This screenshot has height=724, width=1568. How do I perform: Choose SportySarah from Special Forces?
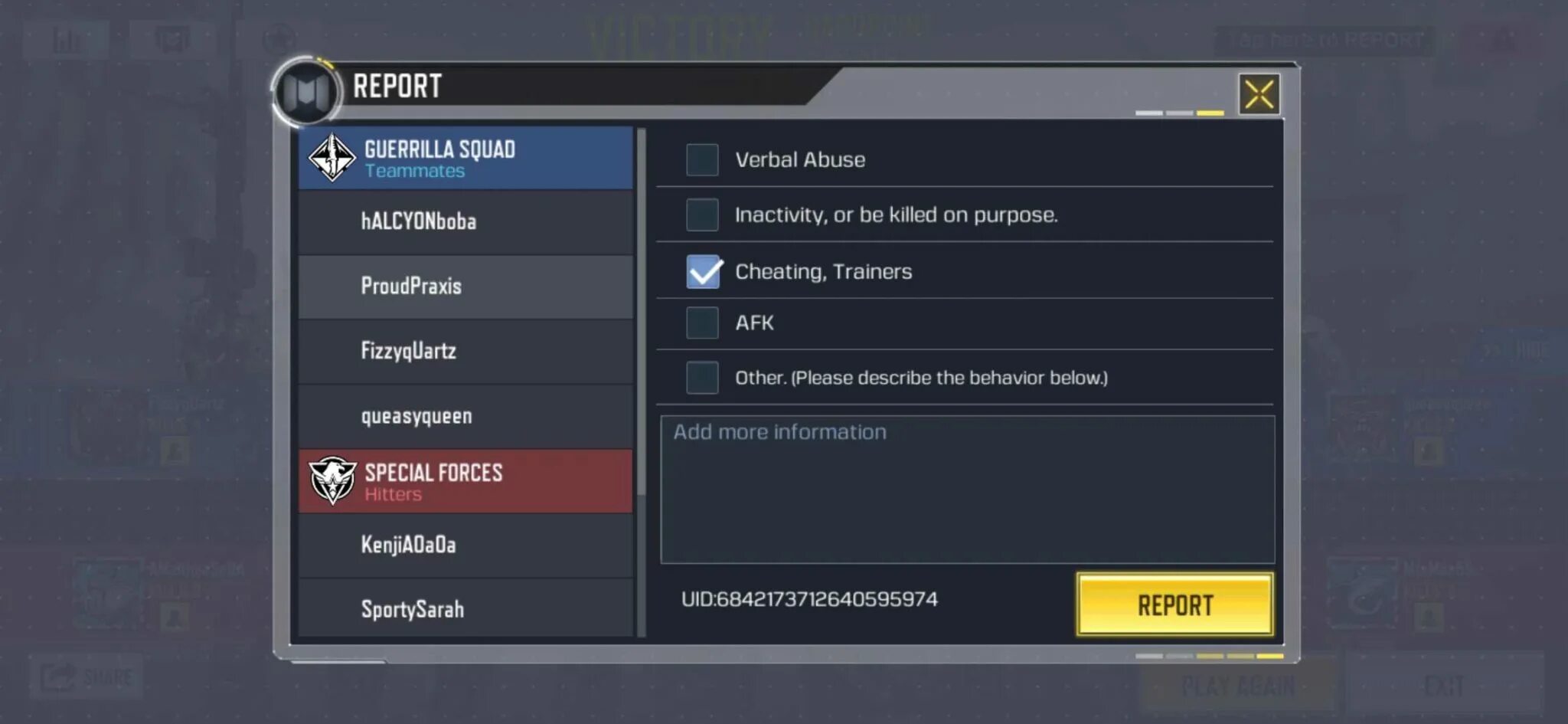click(465, 608)
